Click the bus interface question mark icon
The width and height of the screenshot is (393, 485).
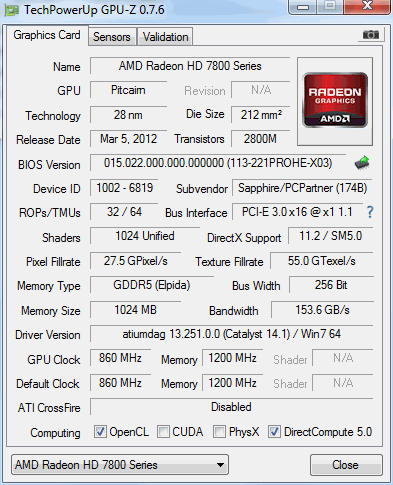[370, 212]
